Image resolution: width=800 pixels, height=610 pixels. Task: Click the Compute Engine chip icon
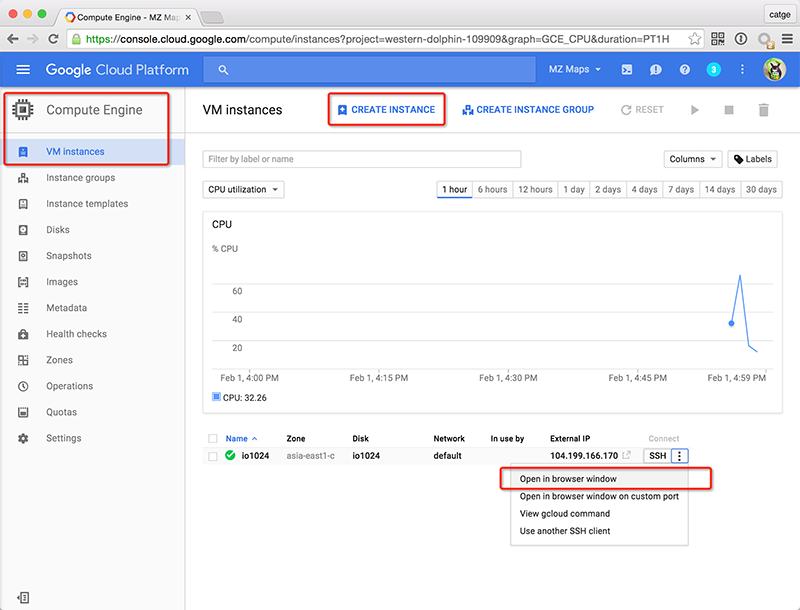tap(23, 110)
